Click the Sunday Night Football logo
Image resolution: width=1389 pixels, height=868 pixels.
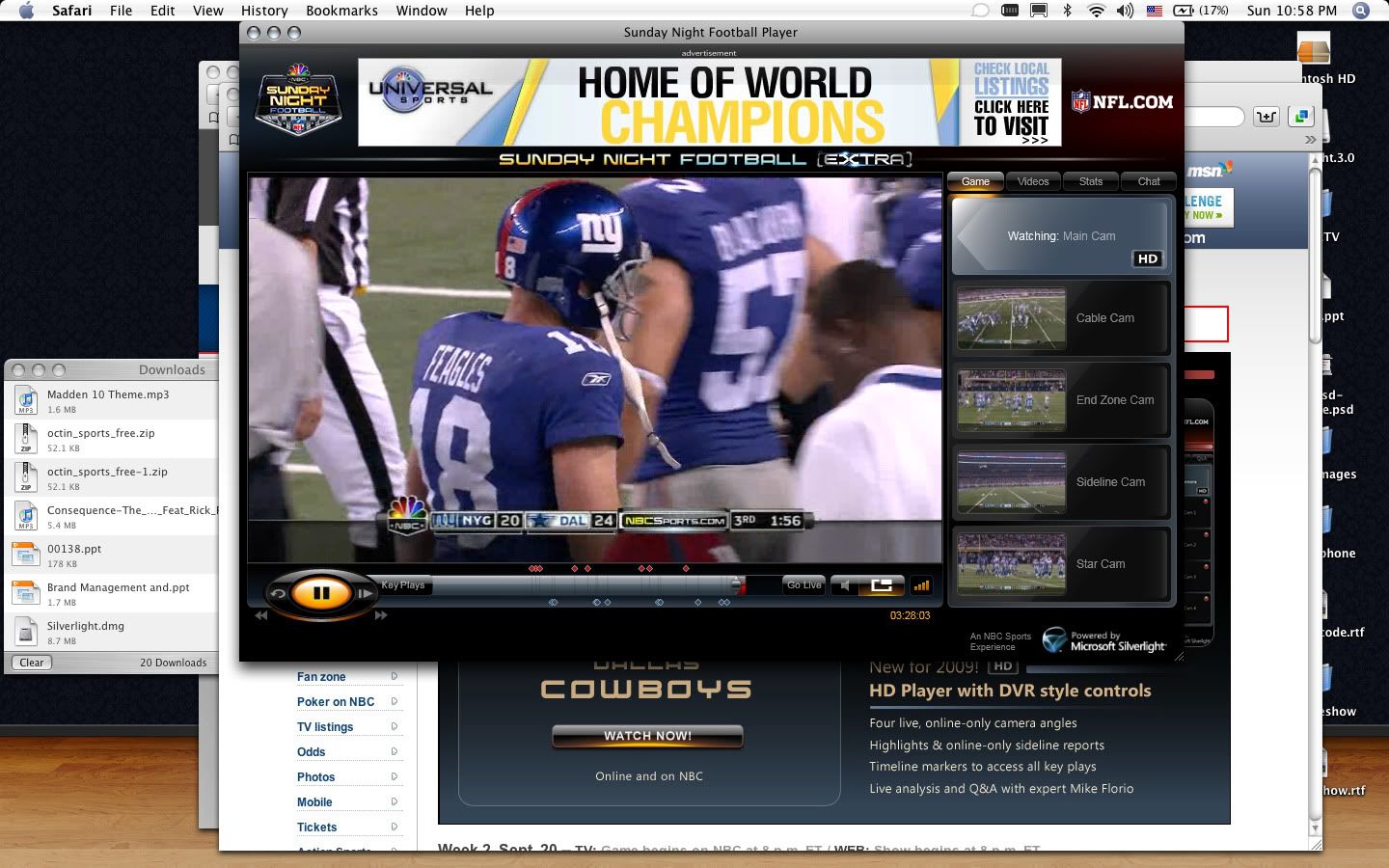point(298,100)
